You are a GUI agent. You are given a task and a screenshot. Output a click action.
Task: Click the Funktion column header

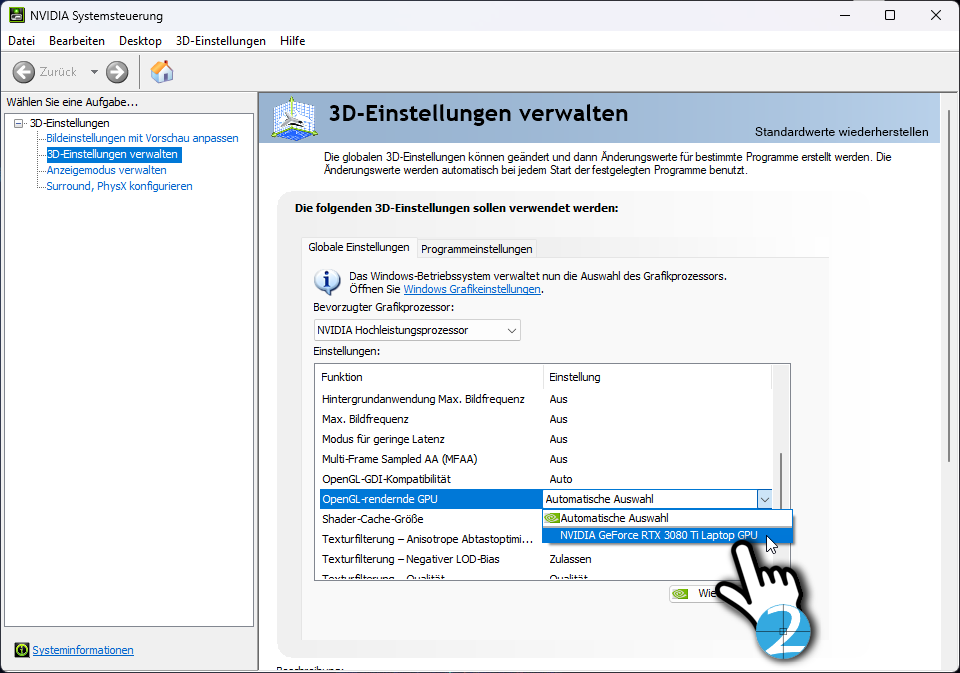coord(429,377)
